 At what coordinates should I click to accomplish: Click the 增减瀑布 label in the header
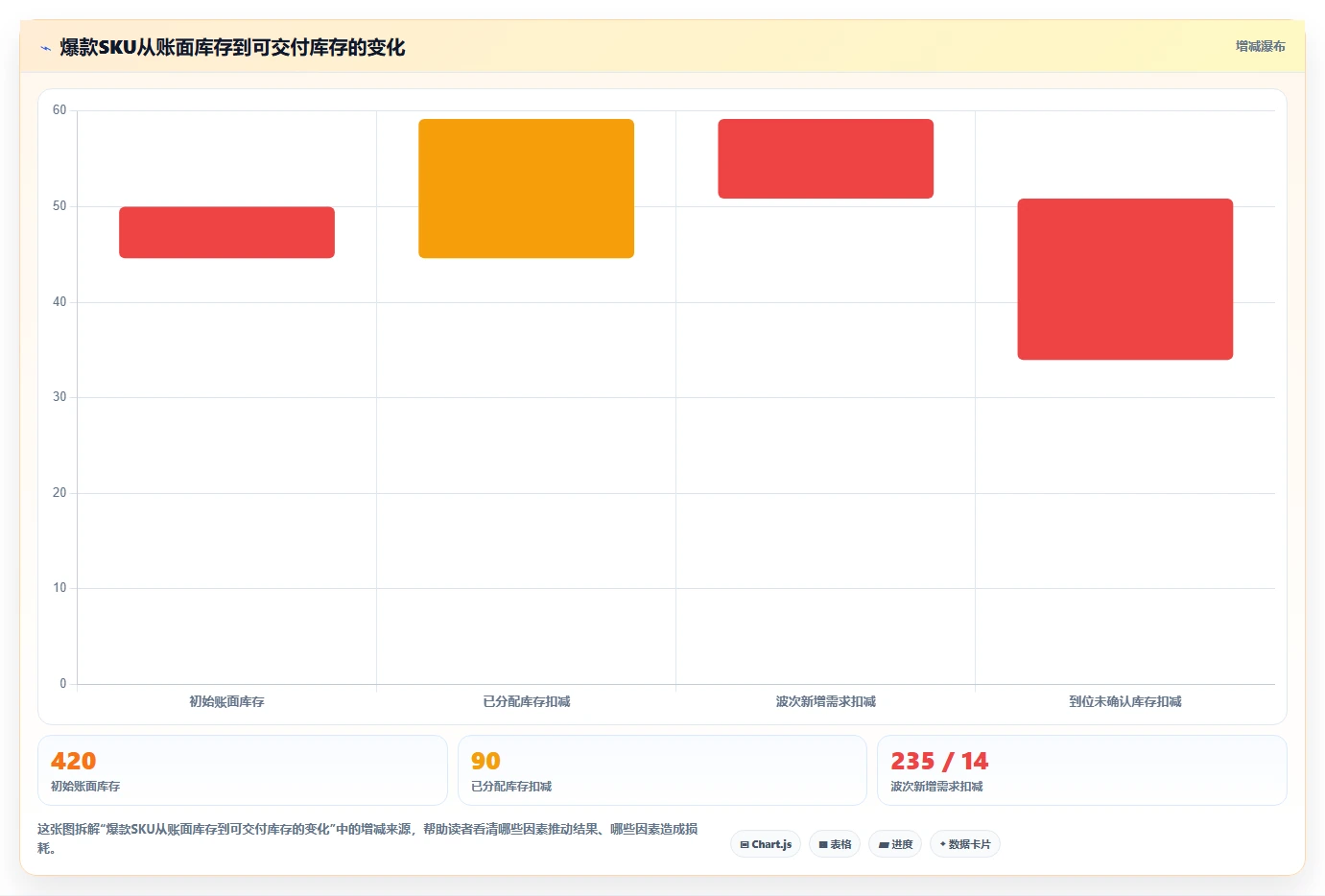coord(1260,46)
